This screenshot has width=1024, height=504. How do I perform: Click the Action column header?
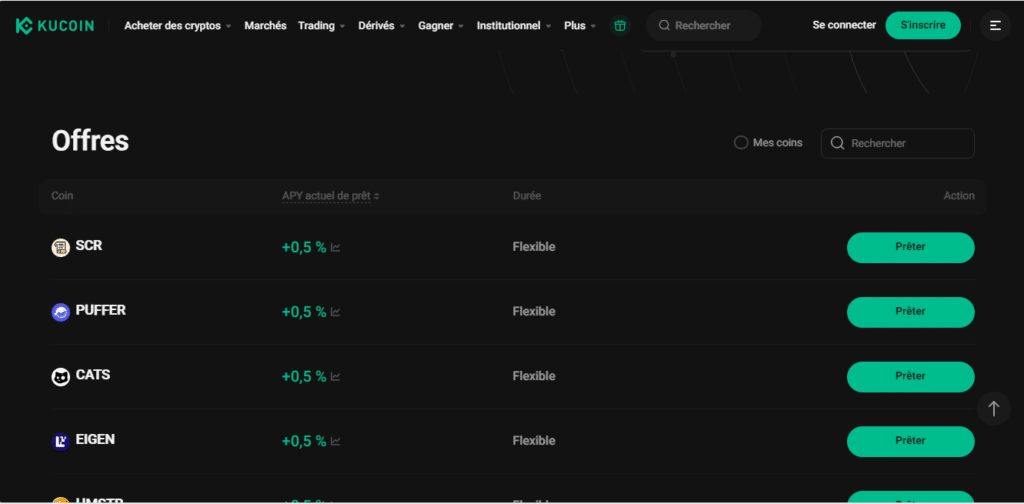click(x=959, y=196)
